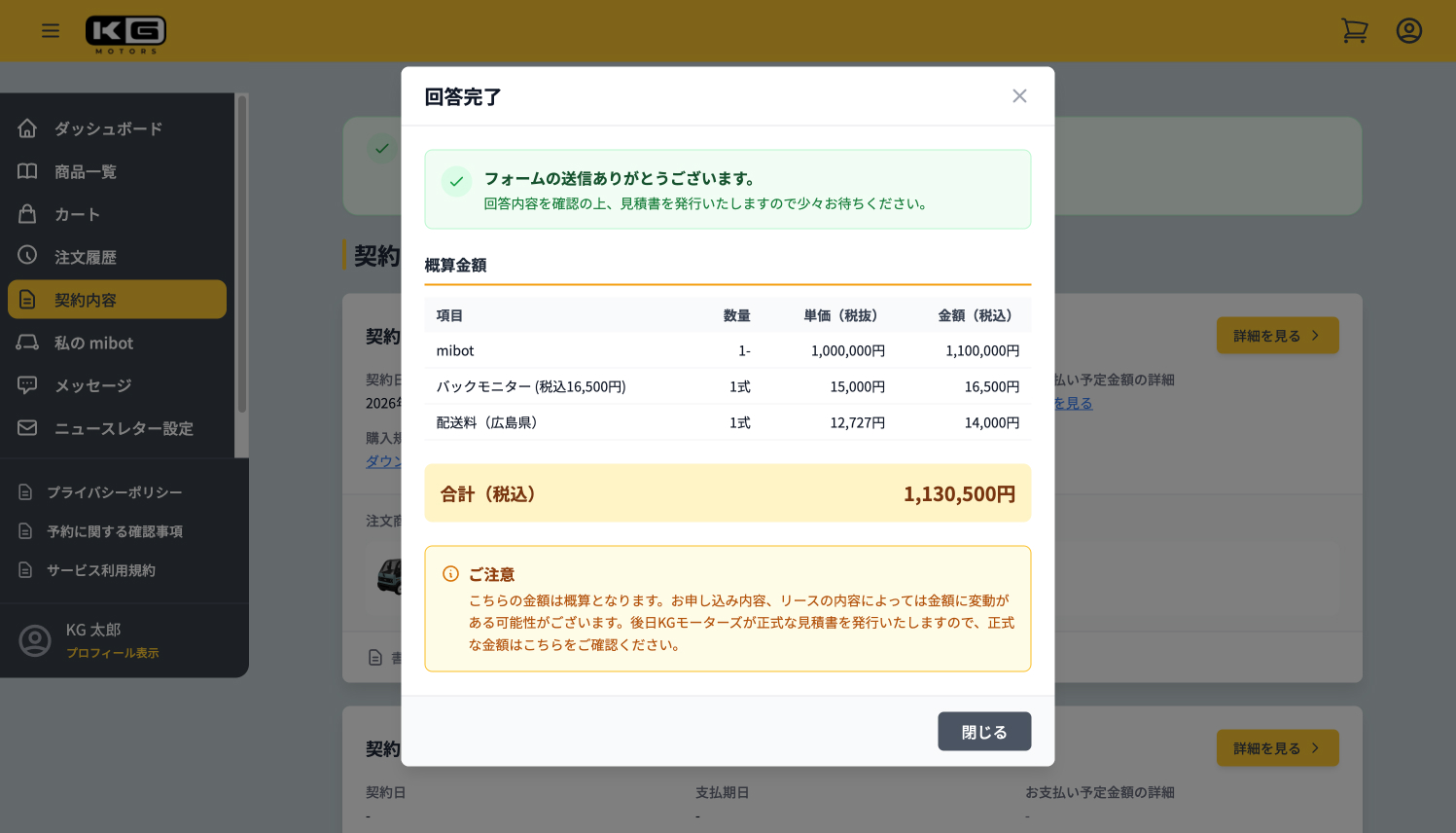Dismiss the 回答完了 dialog with the X
Viewport: 1456px width, 833px height.
point(1018,95)
